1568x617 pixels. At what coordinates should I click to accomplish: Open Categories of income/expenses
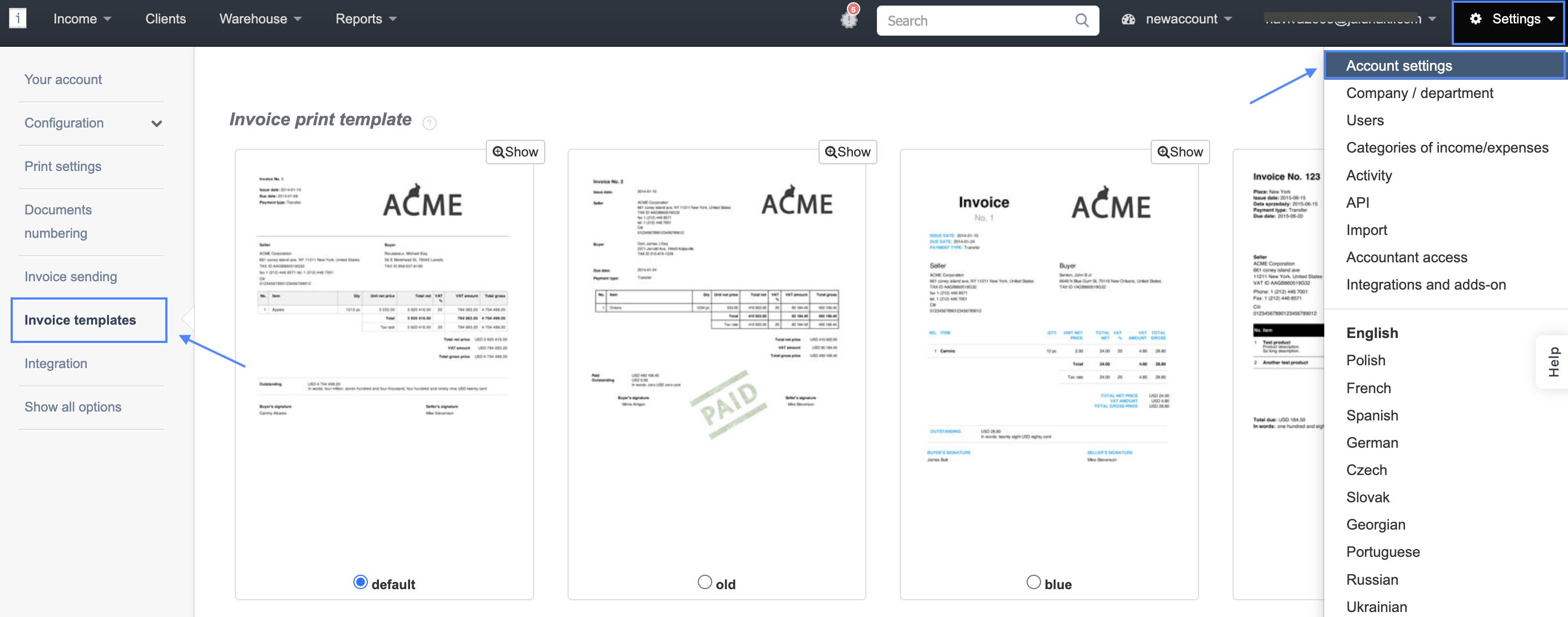(1447, 148)
